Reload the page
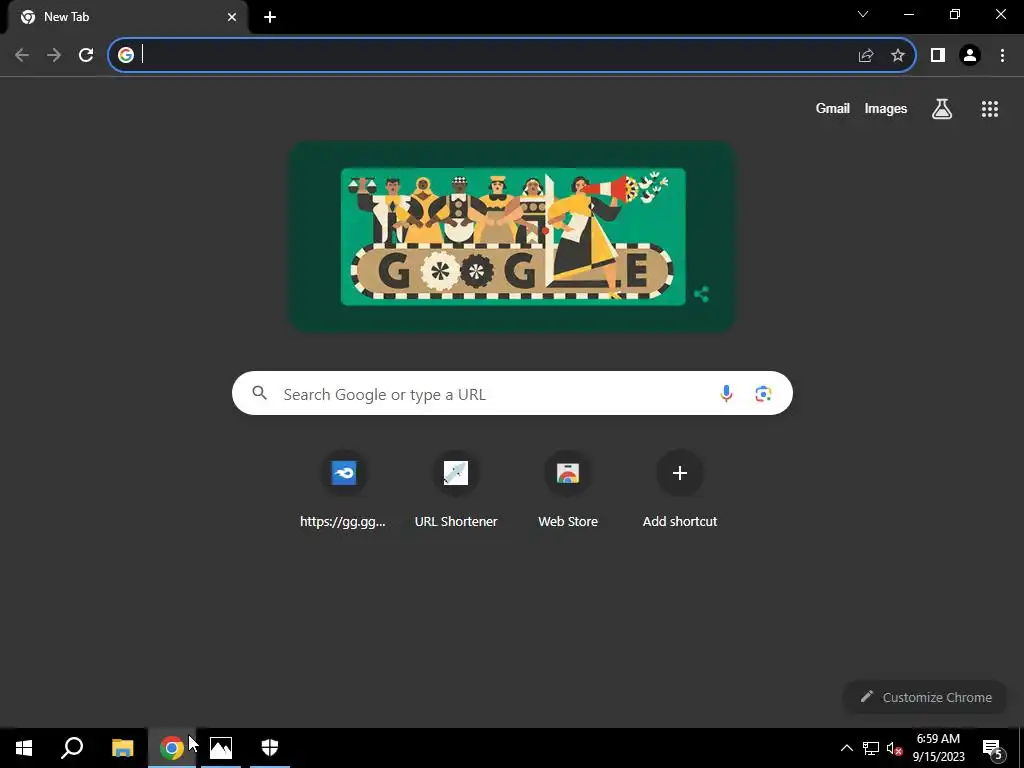This screenshot has height=768, width=1024. (86, 55)
